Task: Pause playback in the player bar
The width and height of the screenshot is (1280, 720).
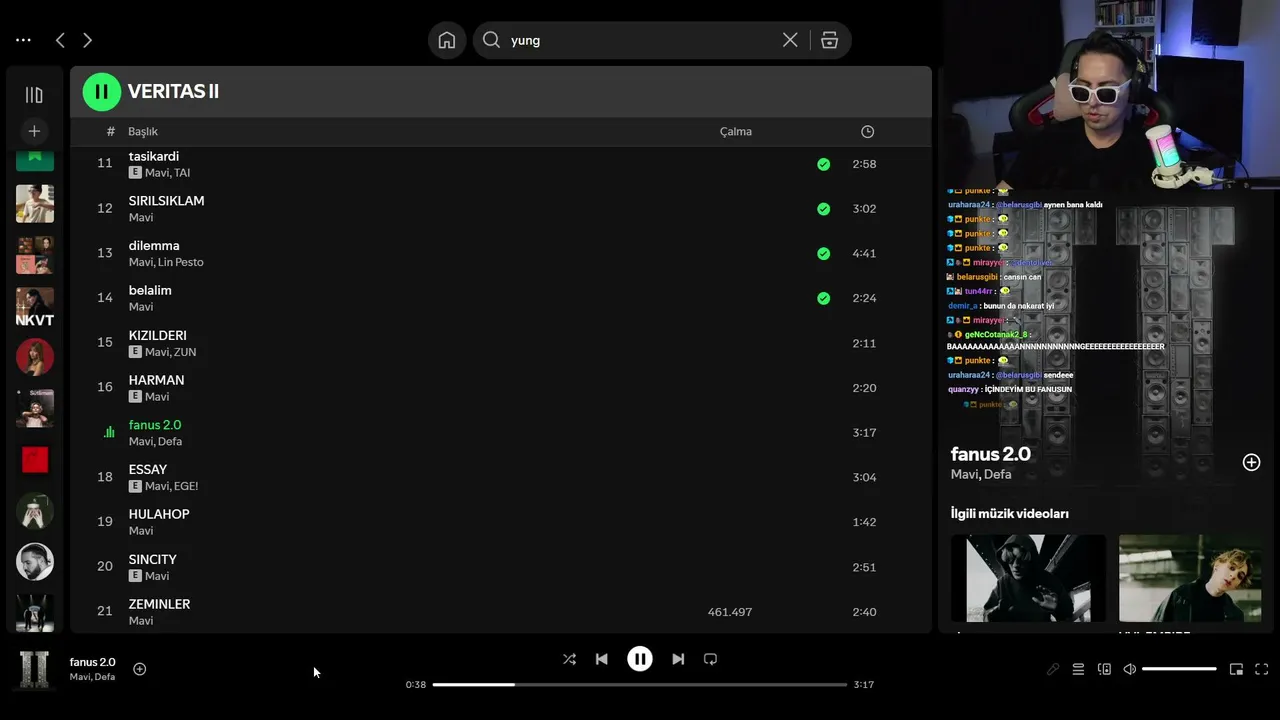Action: (640, 659)
